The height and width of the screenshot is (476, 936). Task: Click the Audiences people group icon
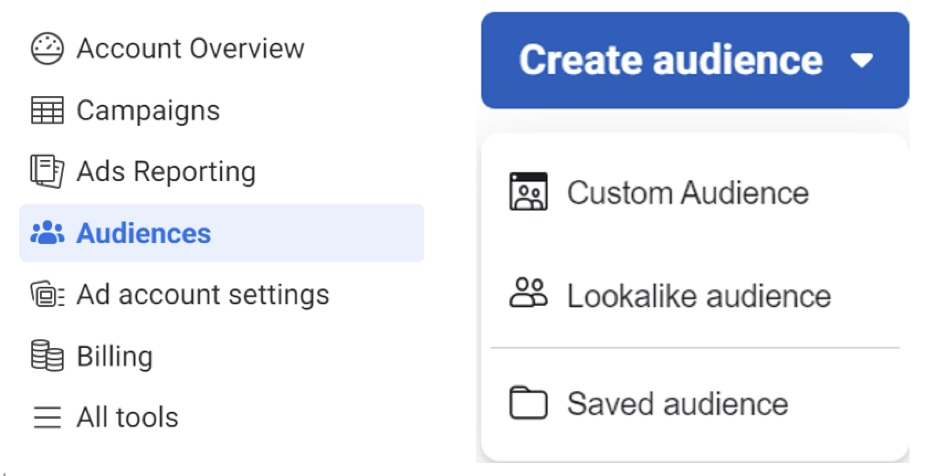(47, 233)
